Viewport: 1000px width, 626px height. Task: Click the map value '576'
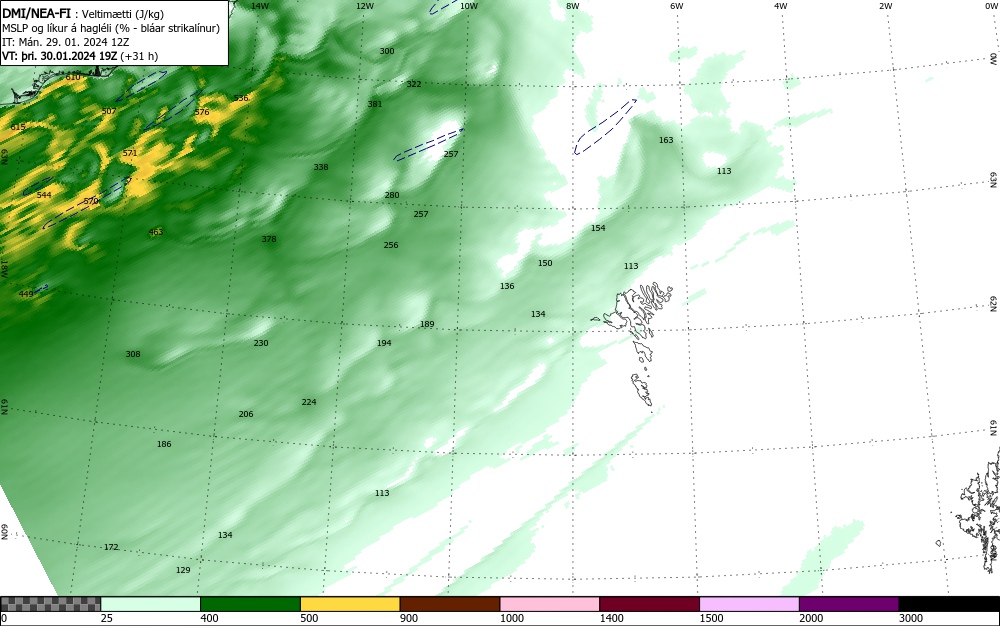click(202, 112)
